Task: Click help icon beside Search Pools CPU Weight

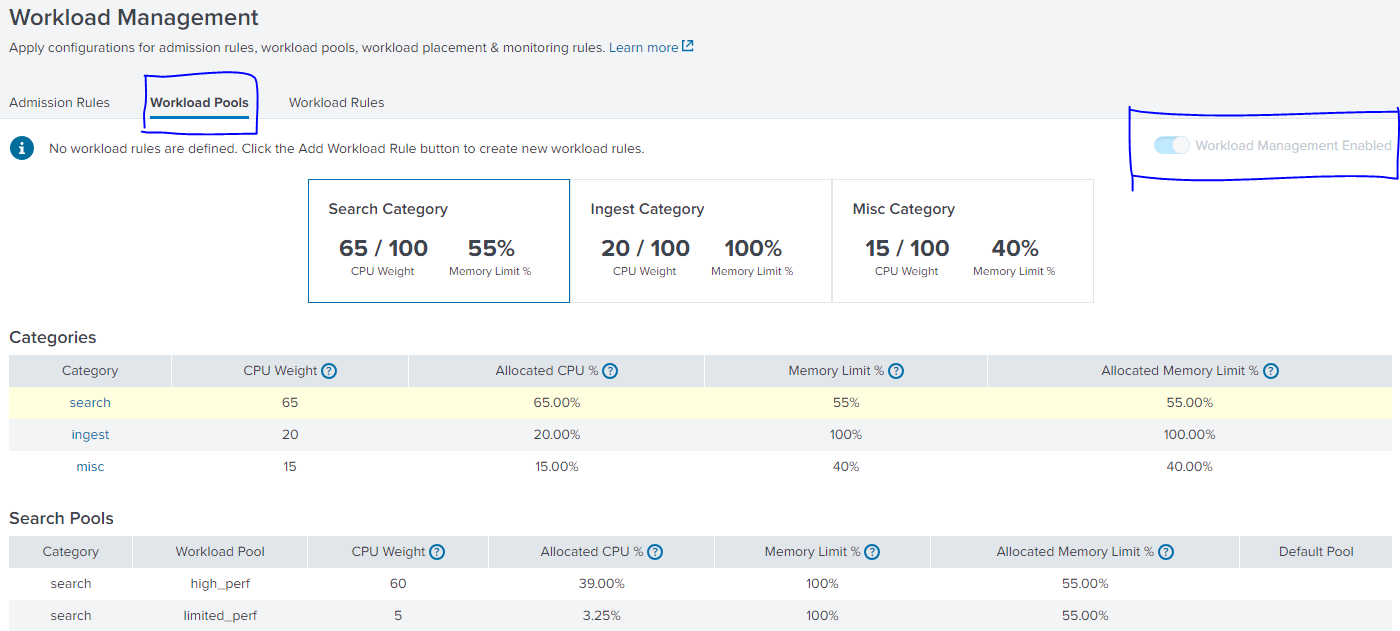Action: [437, 552]
